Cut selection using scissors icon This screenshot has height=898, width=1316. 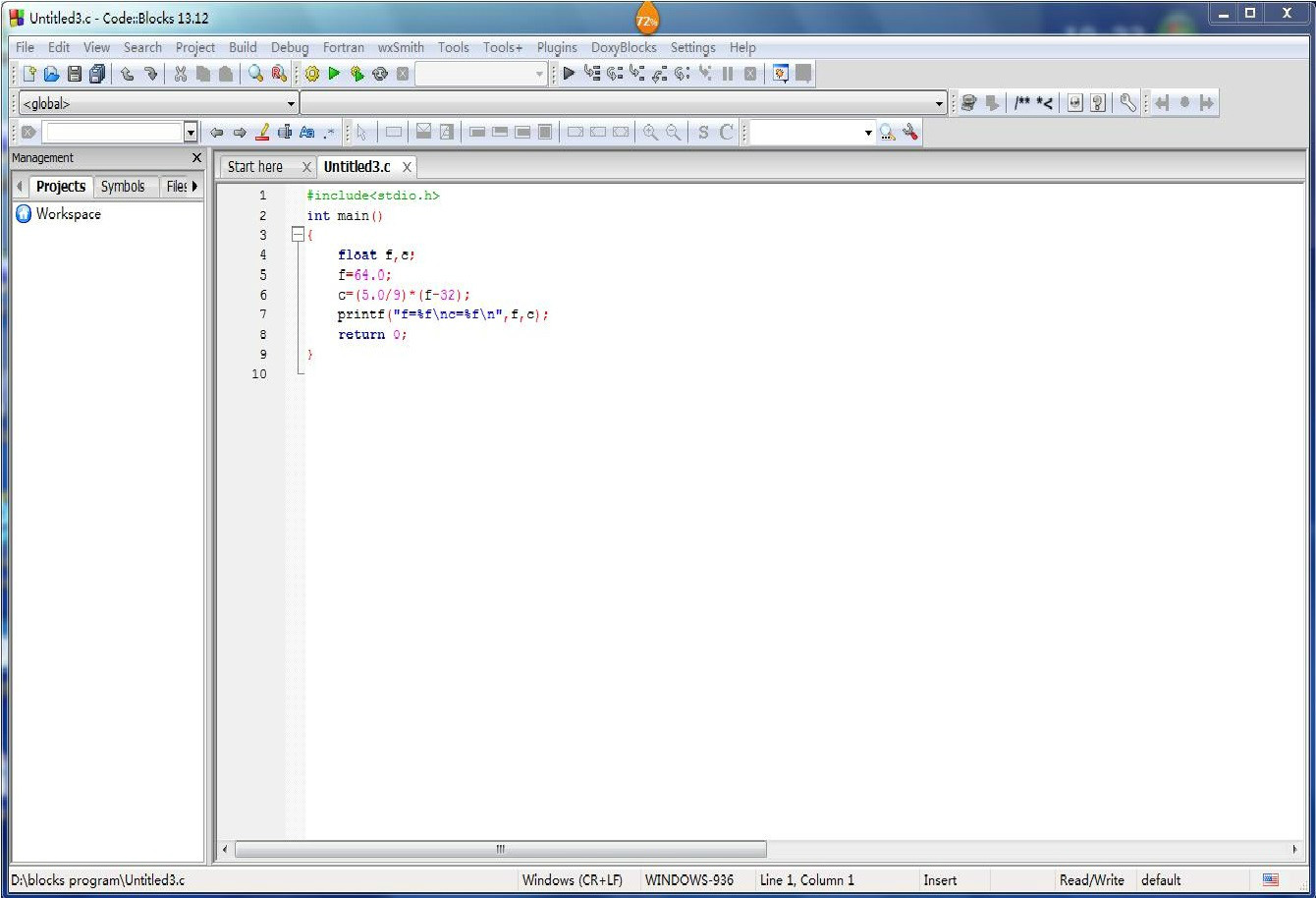click(x=181, y=74)
